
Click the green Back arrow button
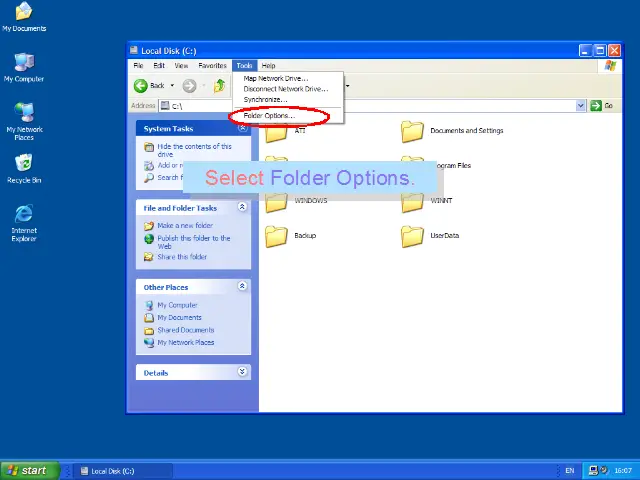(141, 86)
